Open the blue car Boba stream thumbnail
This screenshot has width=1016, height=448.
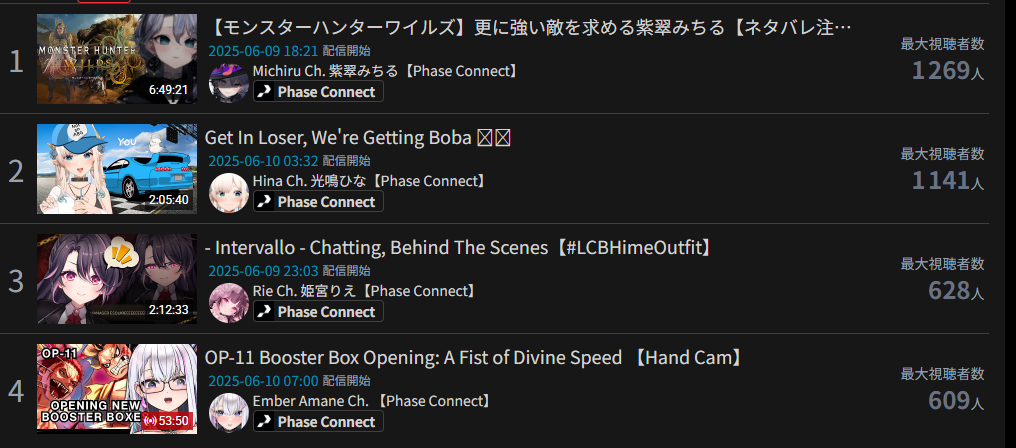click(x=117, y=169)
